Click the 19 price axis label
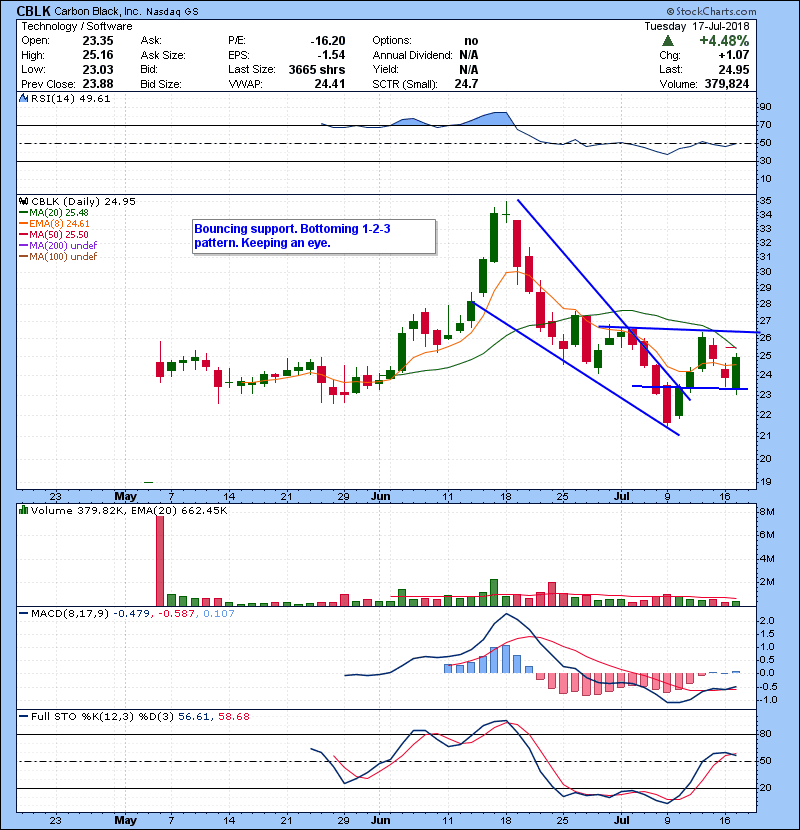The height and width of the screenshot is (830, 800). pos(766,482)
